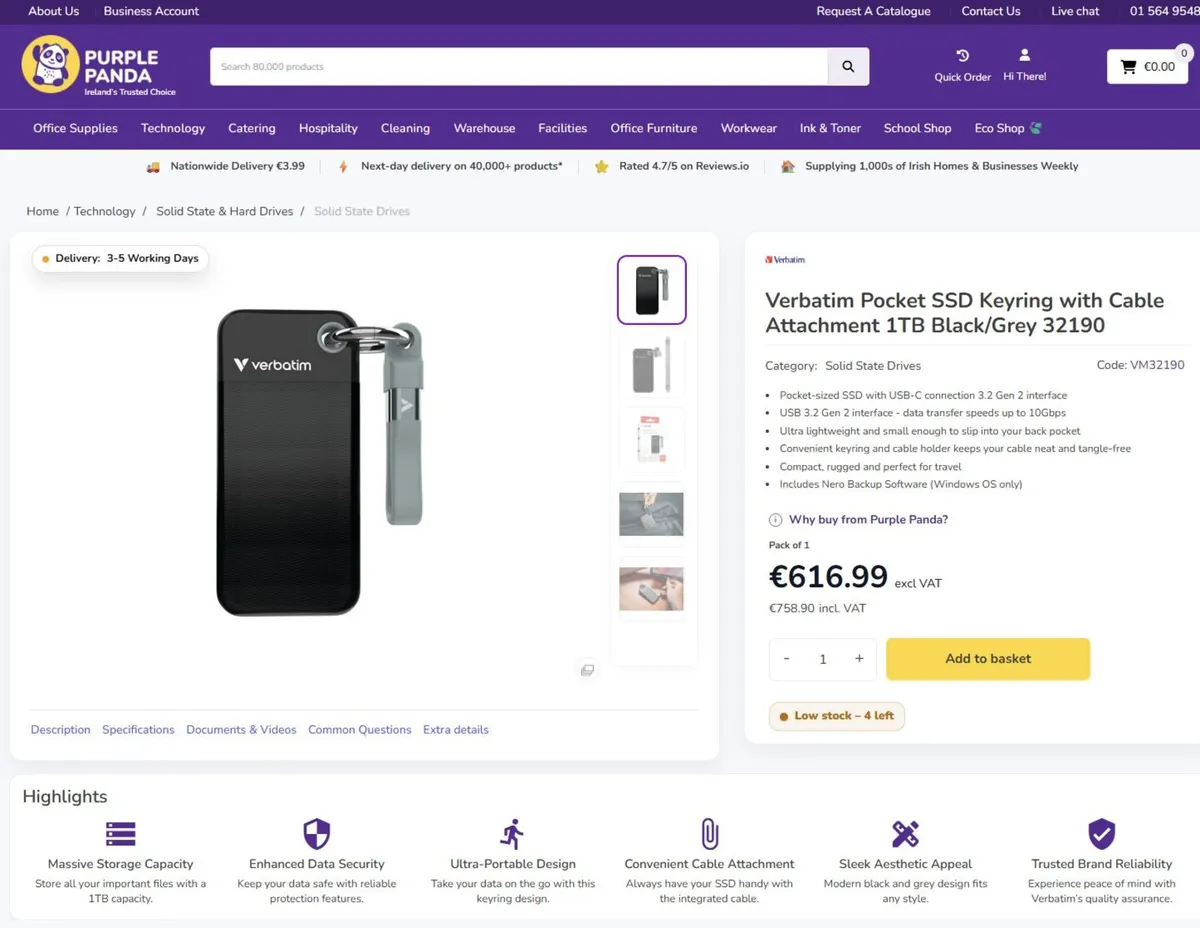Click the Verbatim brand logo
Image resolution: width=1200 pixels, height=928 pixels.
(x=785, y=260)
